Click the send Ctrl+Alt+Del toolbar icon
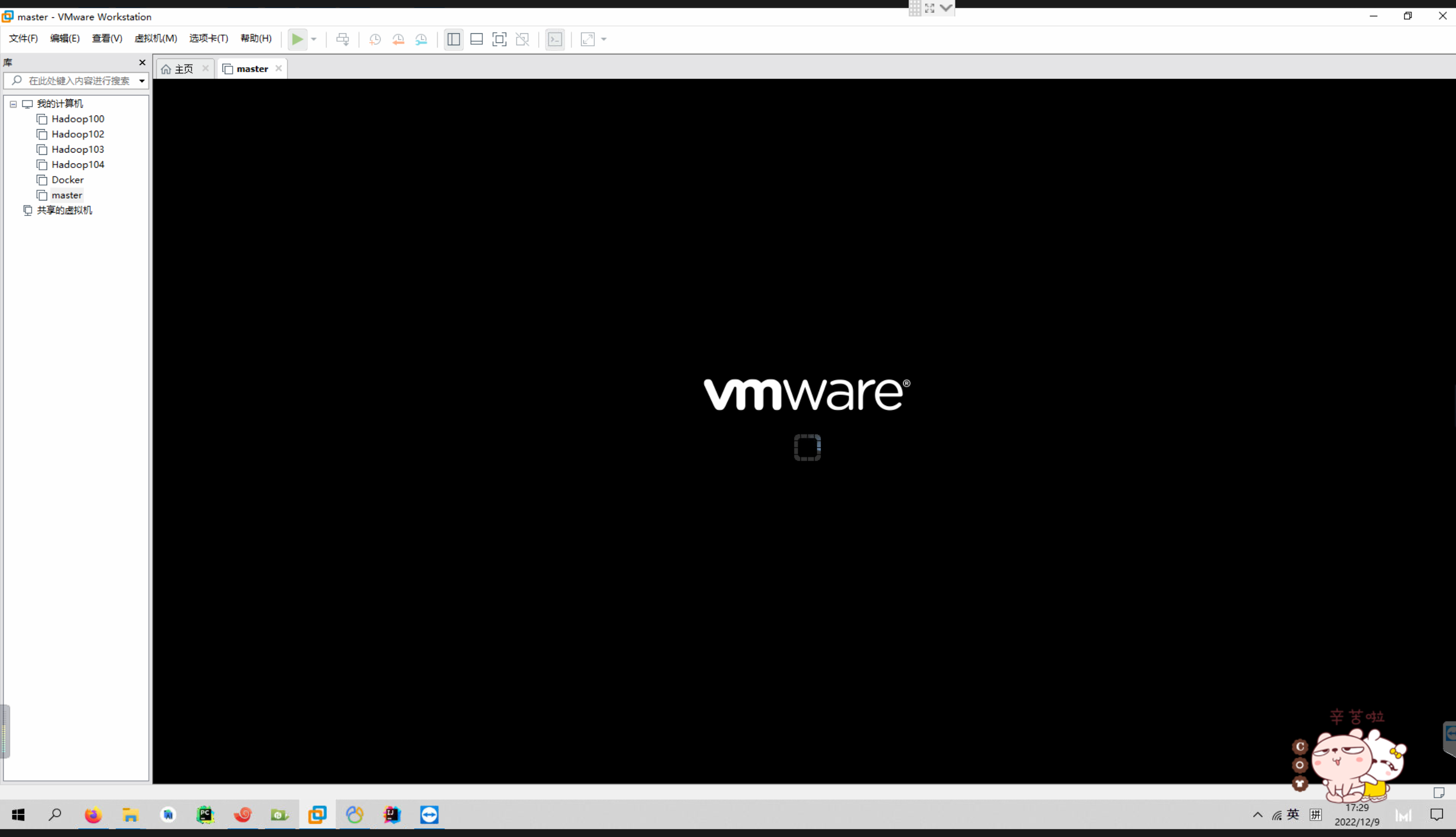Viewport: 1456px width, 837px height. tap(343, 39)
